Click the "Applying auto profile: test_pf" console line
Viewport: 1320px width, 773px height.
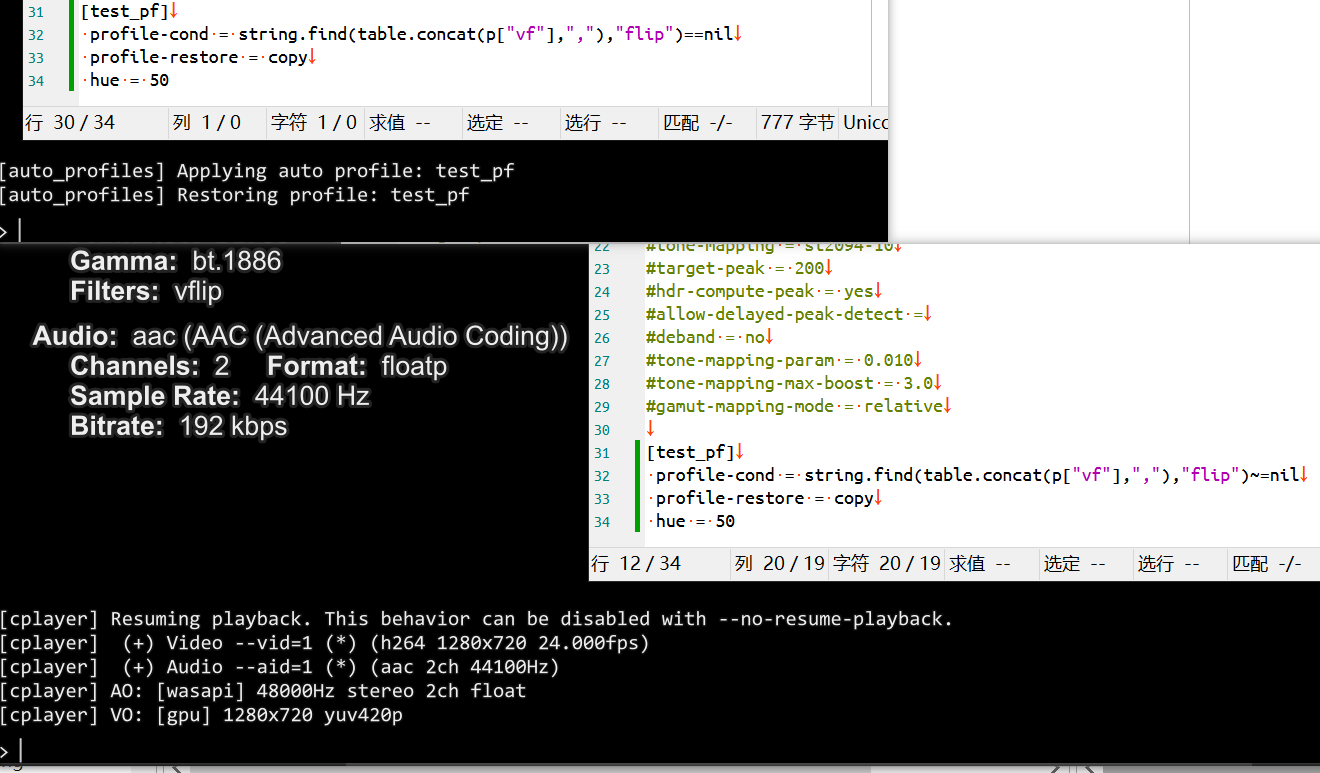click(x=257, y=171)
